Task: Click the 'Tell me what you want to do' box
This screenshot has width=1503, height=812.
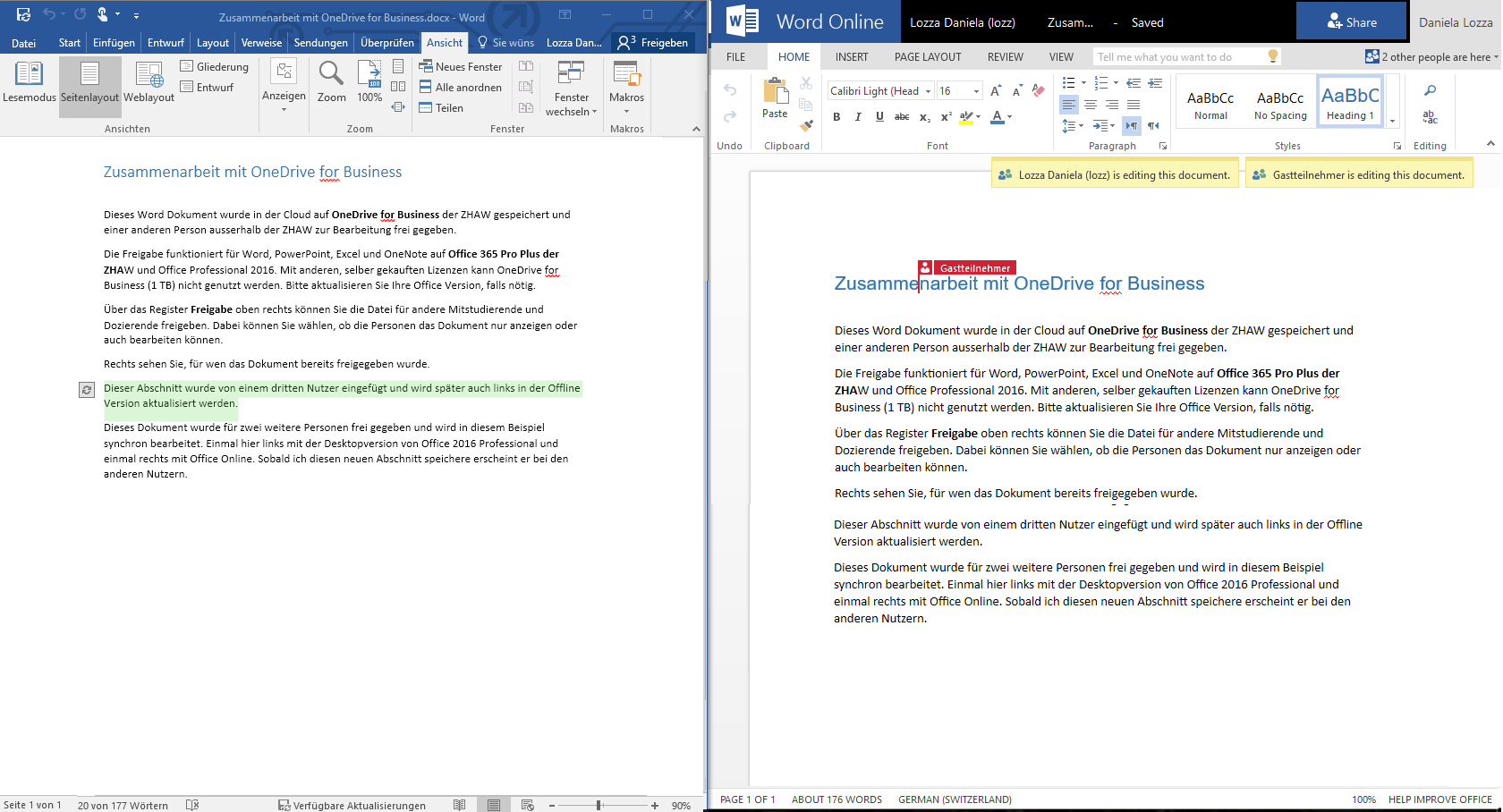Action: pos(1187,56)
